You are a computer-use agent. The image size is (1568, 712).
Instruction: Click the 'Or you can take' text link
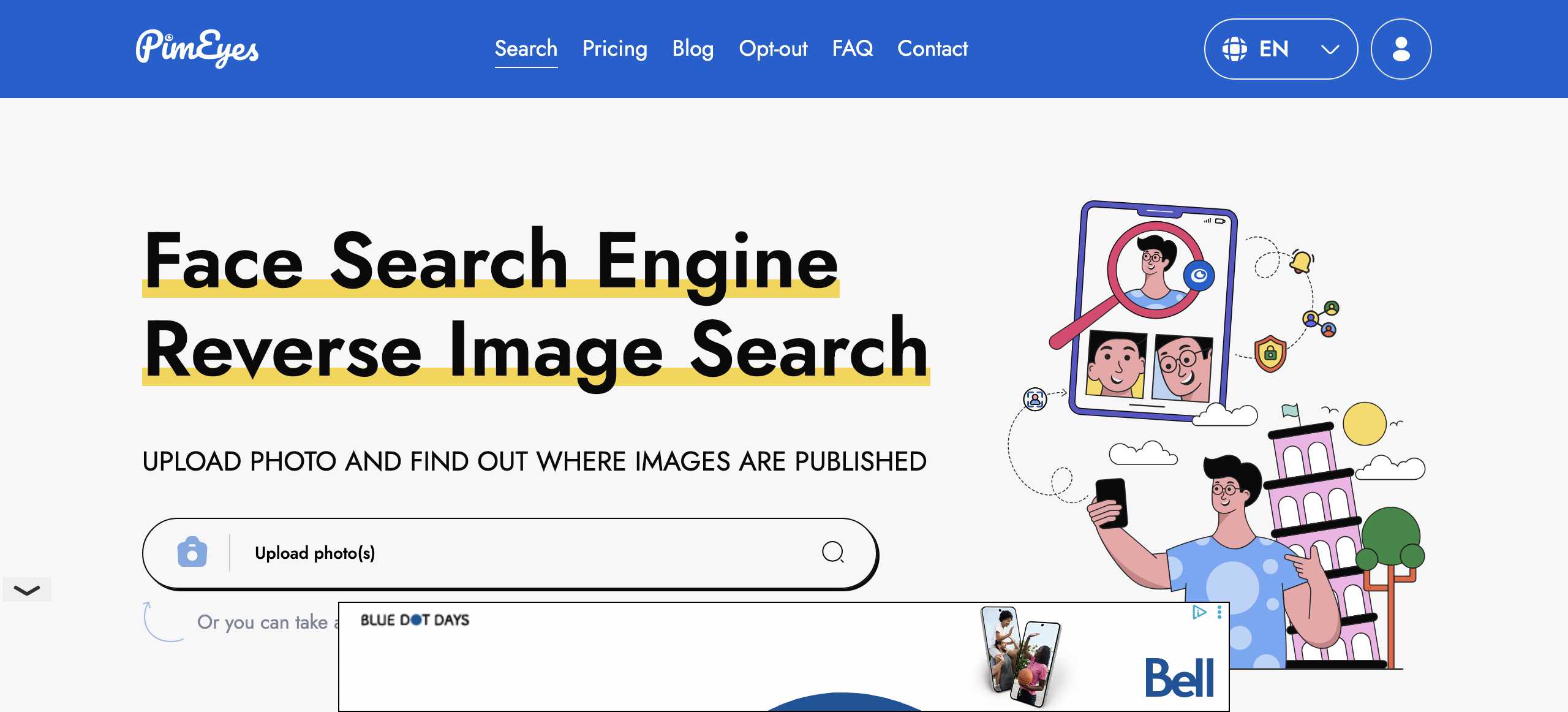pyautogui.click(x=263, y=622)
